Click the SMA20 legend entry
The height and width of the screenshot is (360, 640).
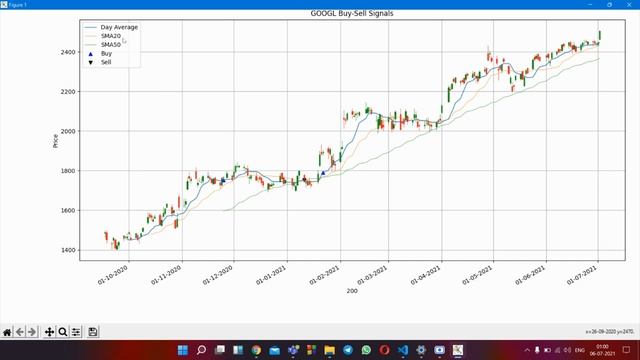pyautogui.click(x=111, y=36)
